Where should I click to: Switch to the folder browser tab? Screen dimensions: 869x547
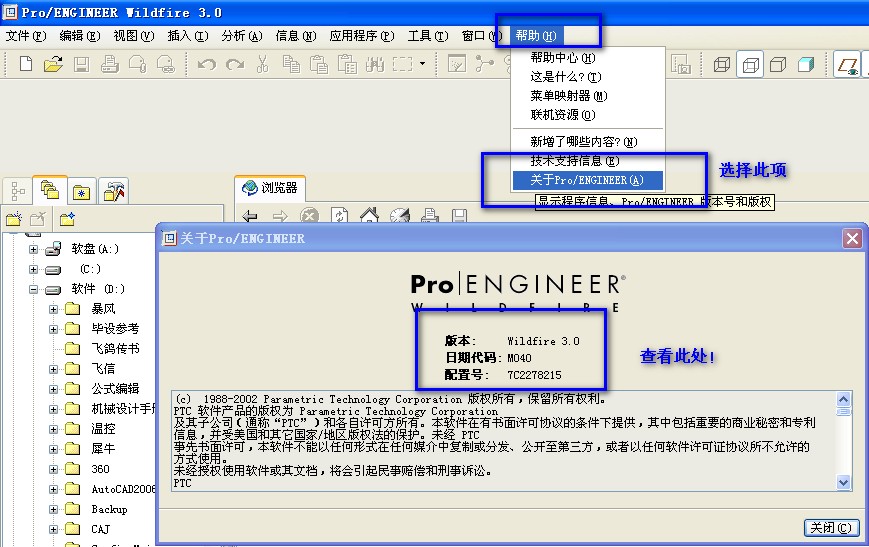click(50, 191)
